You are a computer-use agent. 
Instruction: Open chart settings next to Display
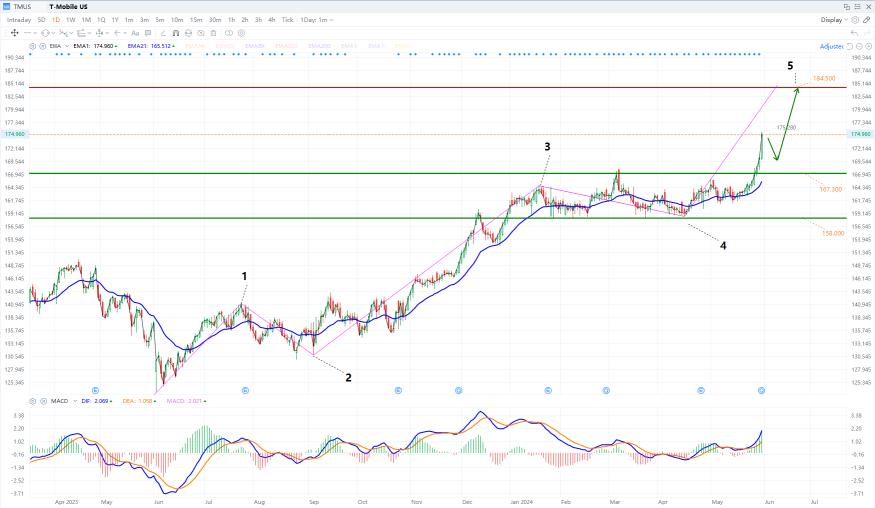click(855, 20)
